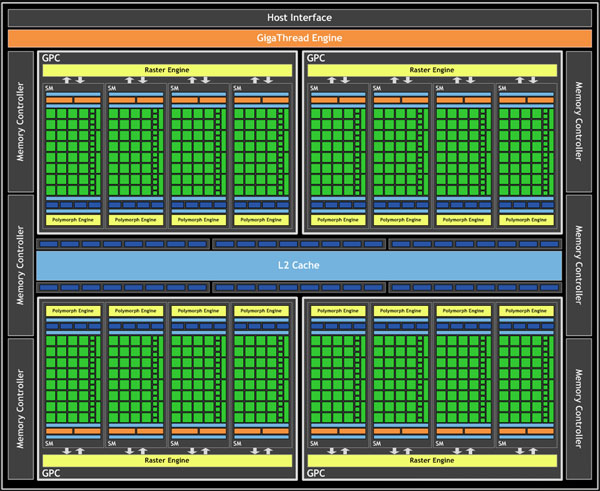Click Raster Engine in the top-right GPC
The height and width of the screenshot is (491, 600).
click(x=433, y=70)
